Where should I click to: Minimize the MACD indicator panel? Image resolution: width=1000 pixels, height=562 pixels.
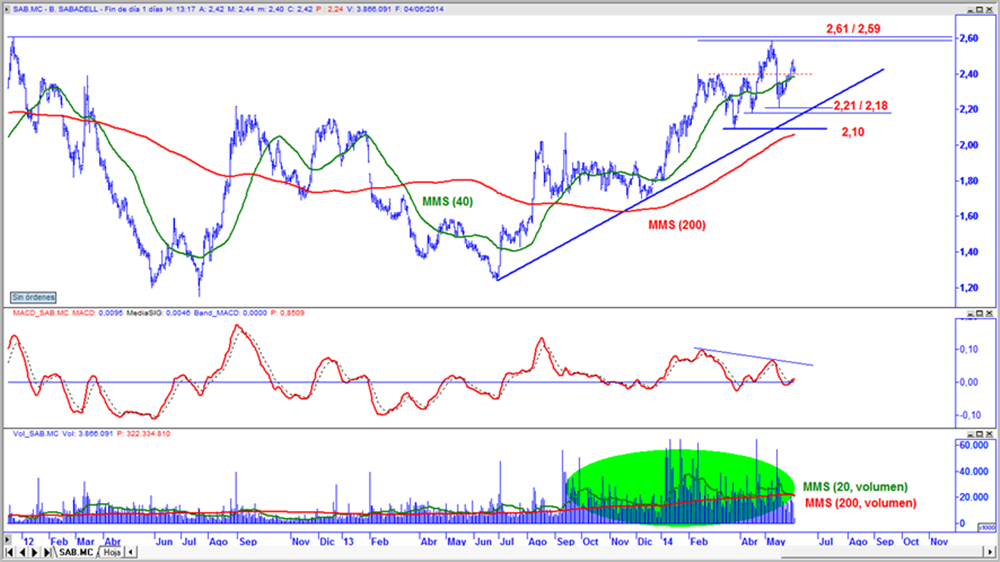pos(971,313)
